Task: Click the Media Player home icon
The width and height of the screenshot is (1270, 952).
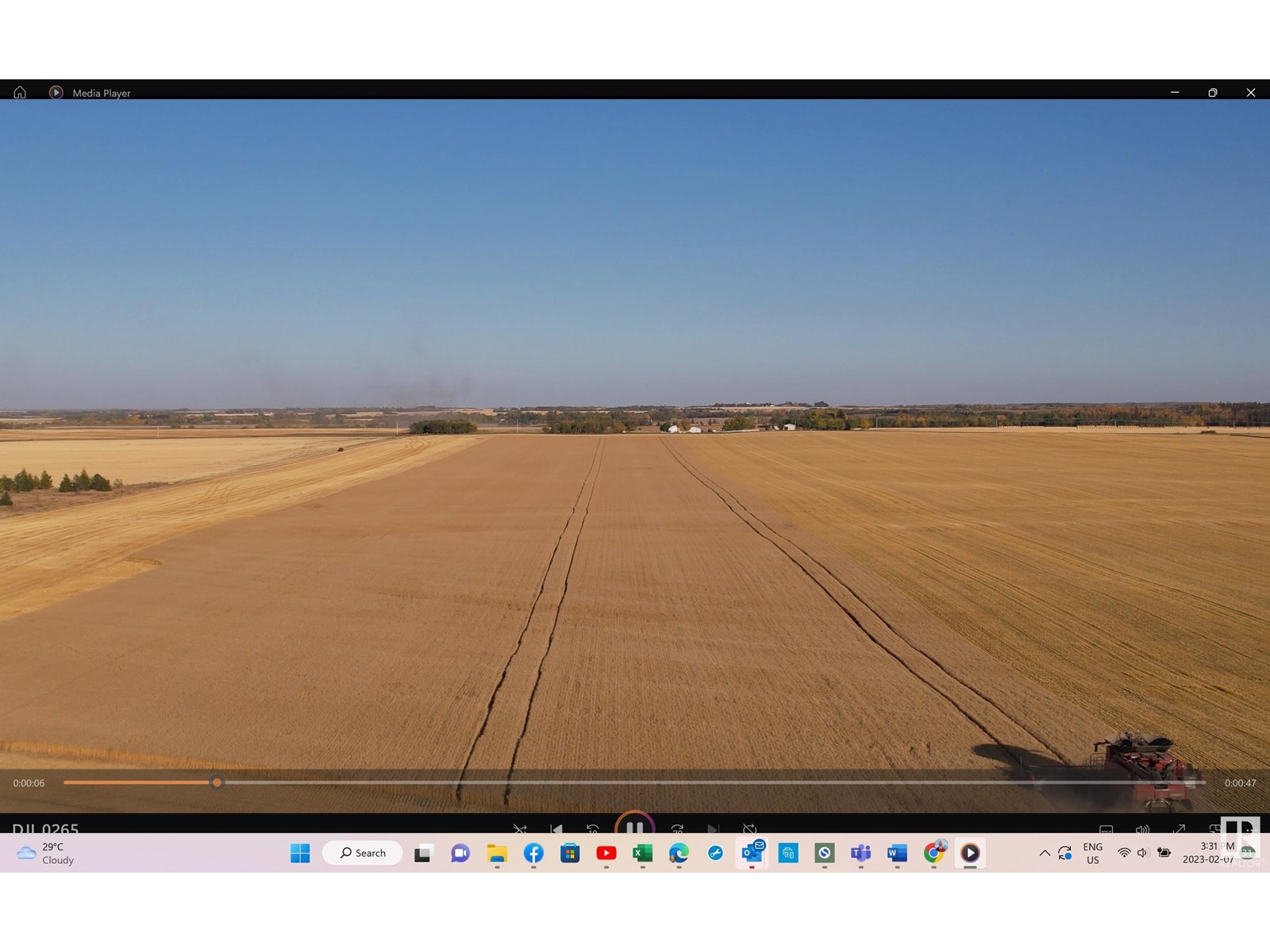Action: pyautogui.click(x=20, y=93)
